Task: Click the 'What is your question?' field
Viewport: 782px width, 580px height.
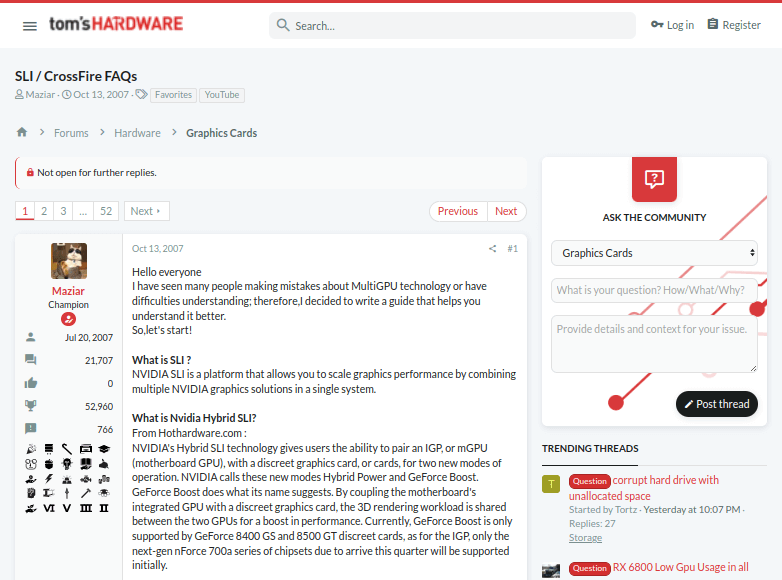Action: click(x=654, y=290)
